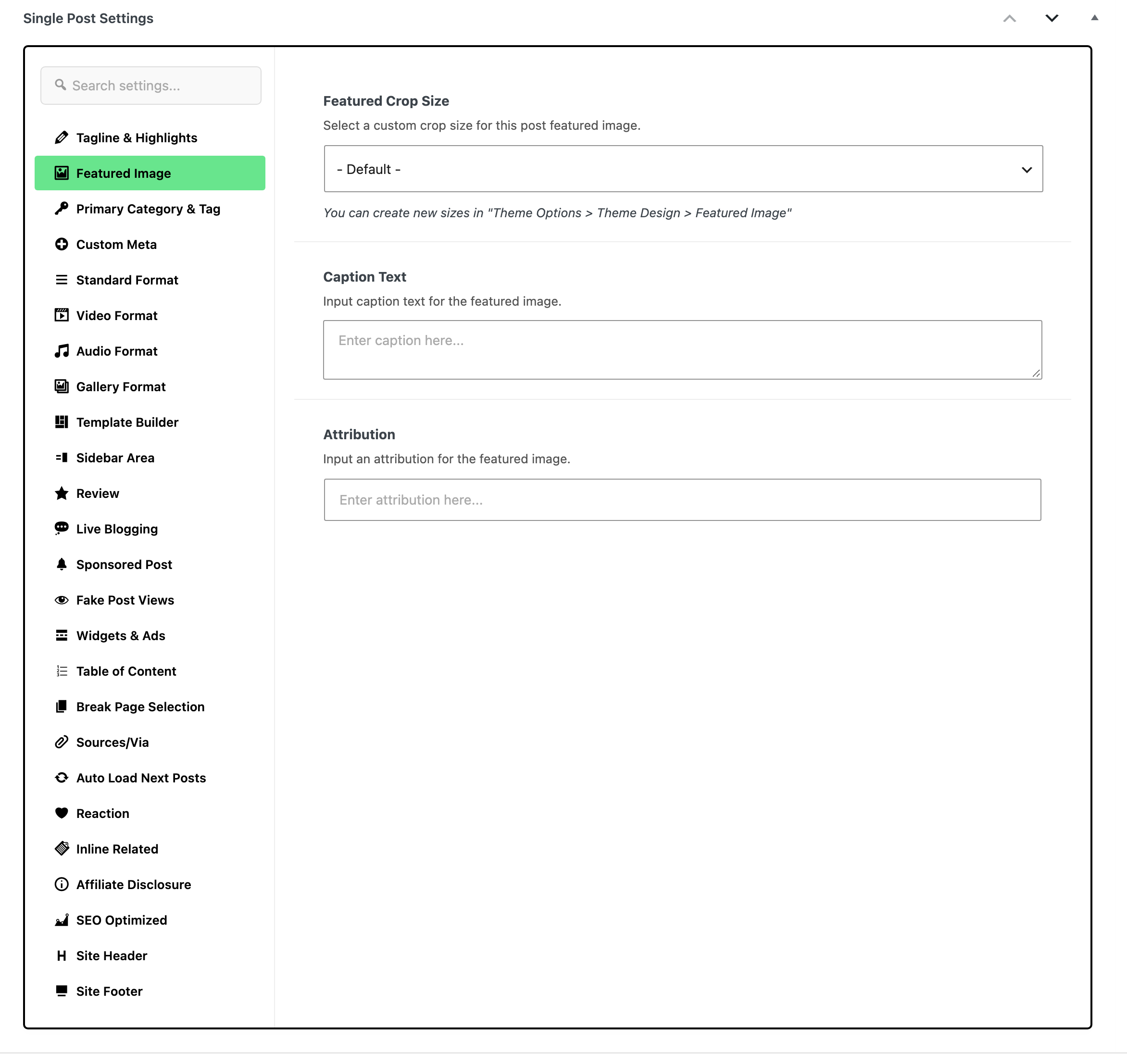Screen dimensions: 1127x1064
Task: Click the gallery icon beside Gallery Format
Action: tap(61, 387)
